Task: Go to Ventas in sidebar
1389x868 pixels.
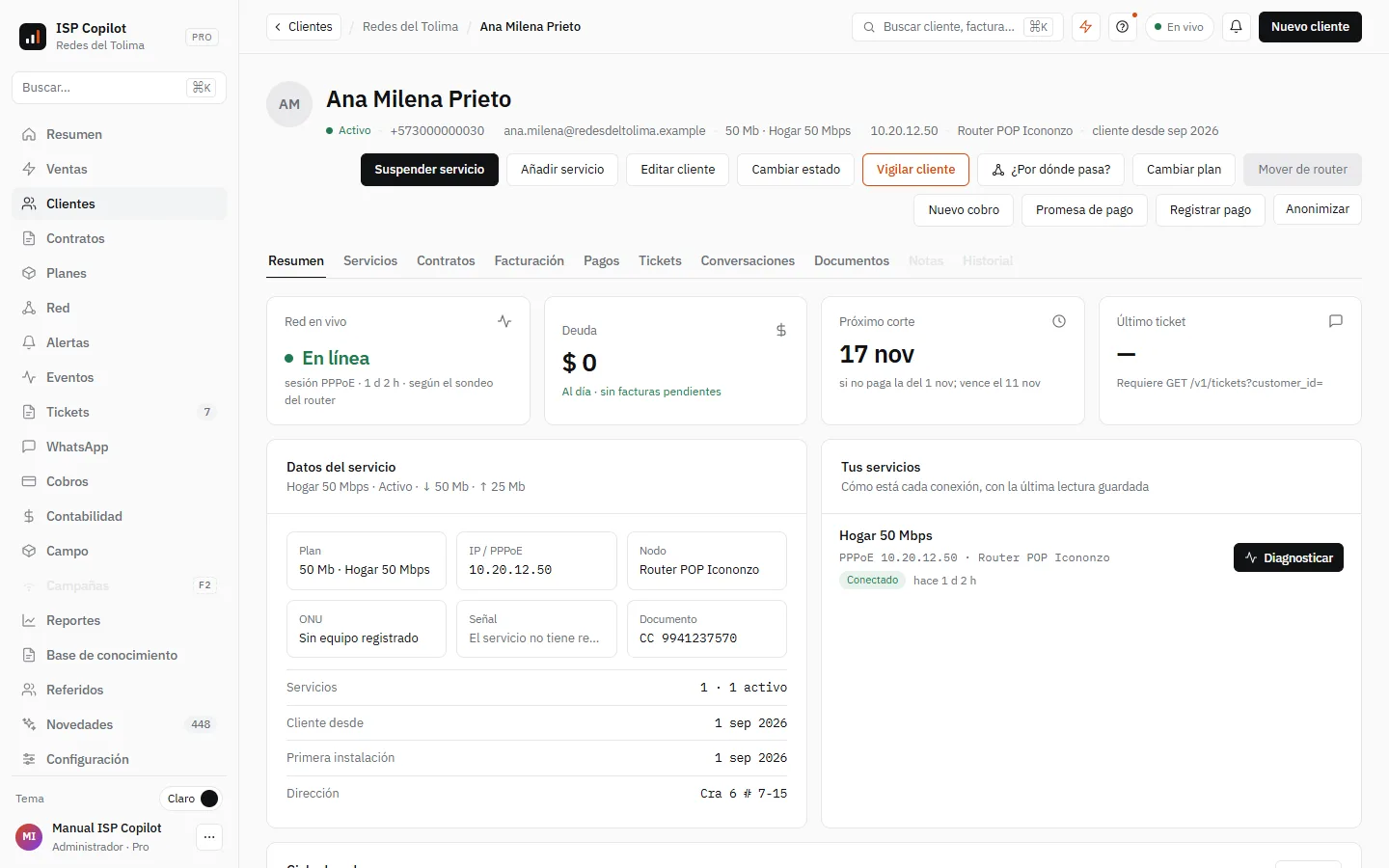Action: pyautogui.click(x=120, y=169)
